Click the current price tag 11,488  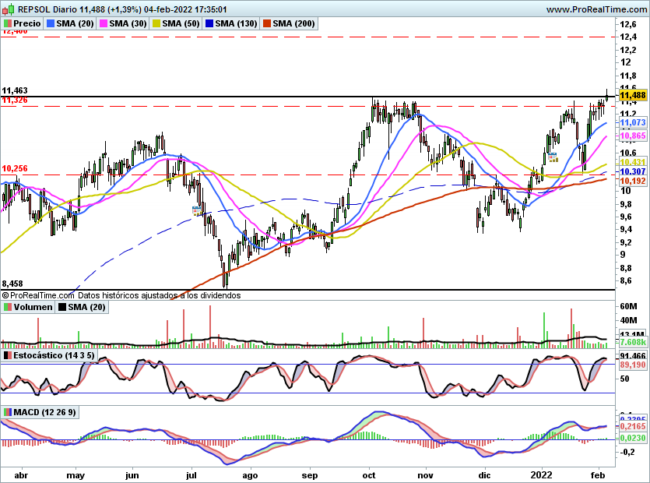coord(632,95)
